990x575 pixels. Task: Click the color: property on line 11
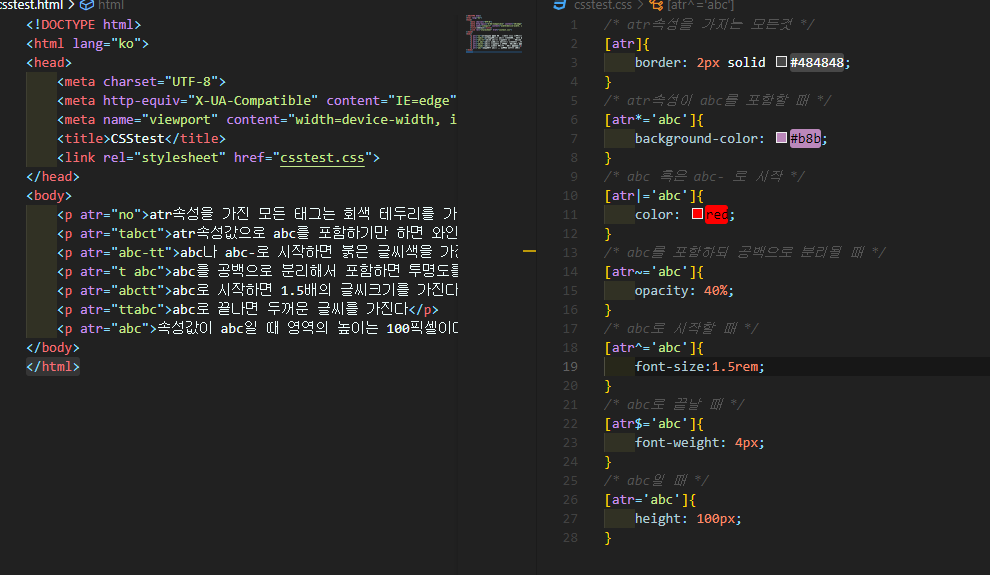[657, 215]
